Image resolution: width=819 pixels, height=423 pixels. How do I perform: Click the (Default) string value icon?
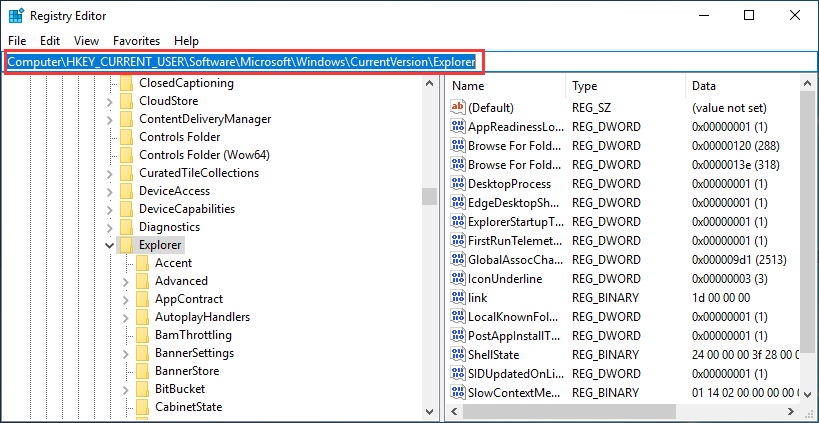pyautogui.click(x=458, y=108)
